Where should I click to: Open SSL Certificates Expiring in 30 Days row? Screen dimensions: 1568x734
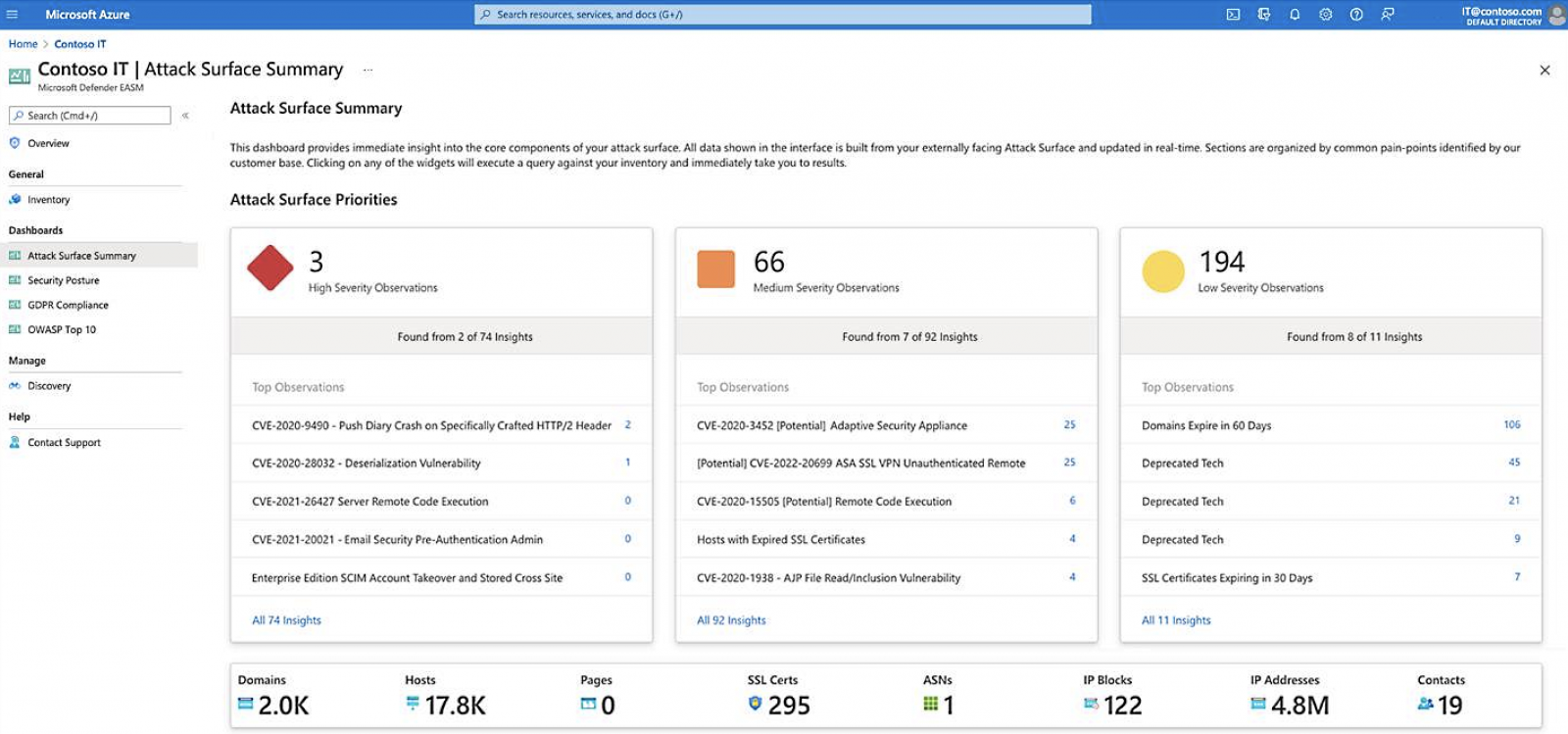[x=1331, y=577]
